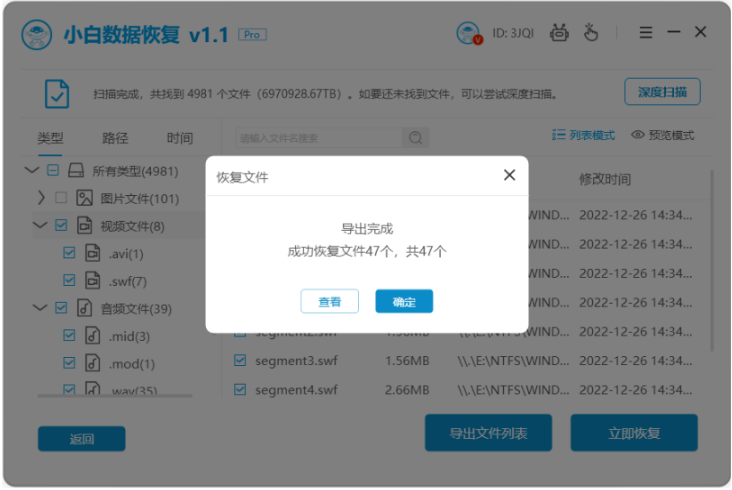Switch to the 时间 tab
Screen dimensions: 732x490
coord(180,138)
